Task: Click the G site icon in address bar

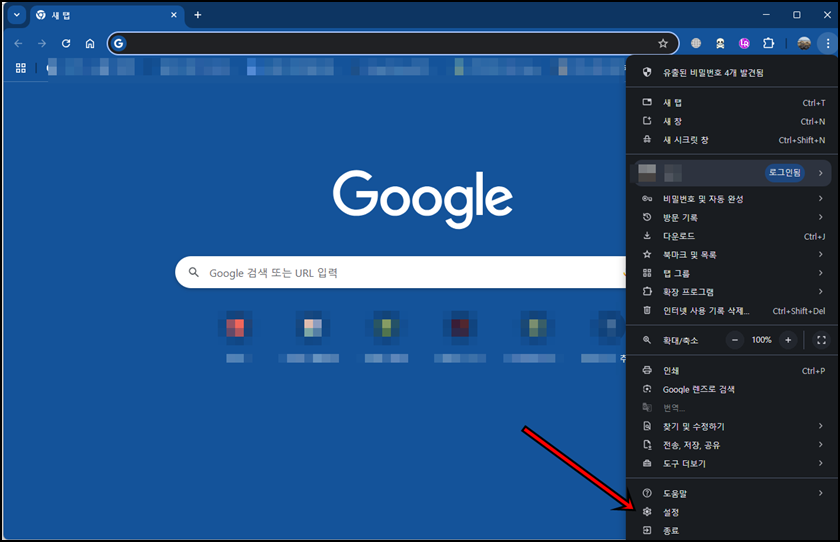Action: coord(119,43)
